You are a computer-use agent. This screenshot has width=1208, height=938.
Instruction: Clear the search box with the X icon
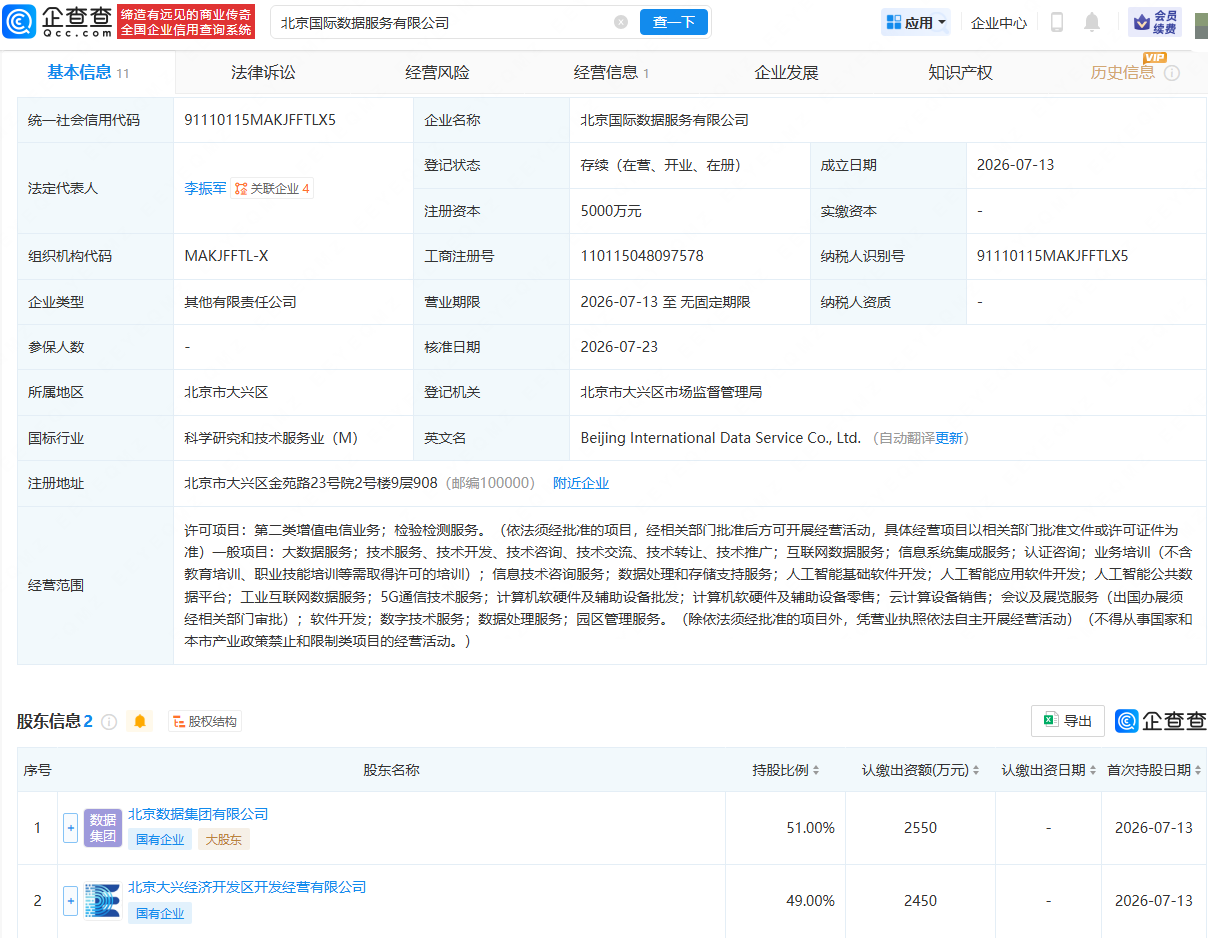click(x=621, y=22)
